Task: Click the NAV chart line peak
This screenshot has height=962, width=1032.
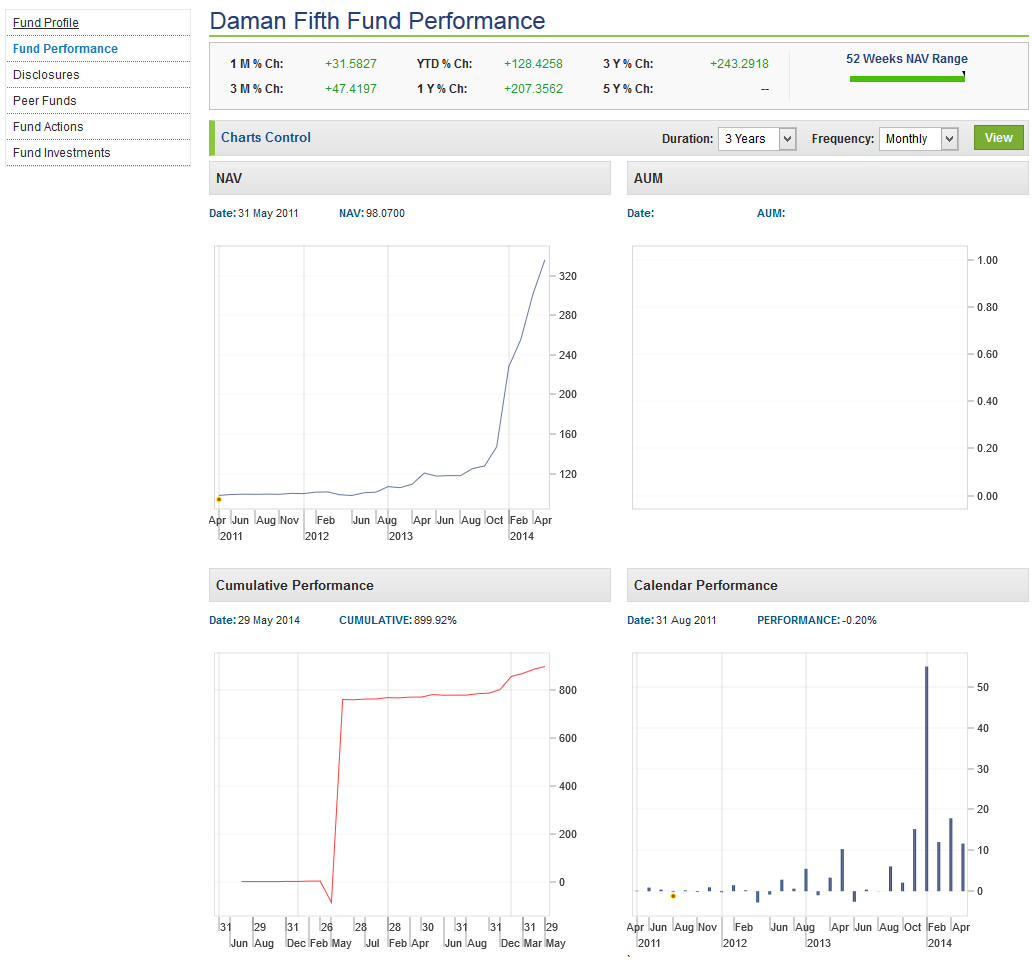Action: [544, 261]
